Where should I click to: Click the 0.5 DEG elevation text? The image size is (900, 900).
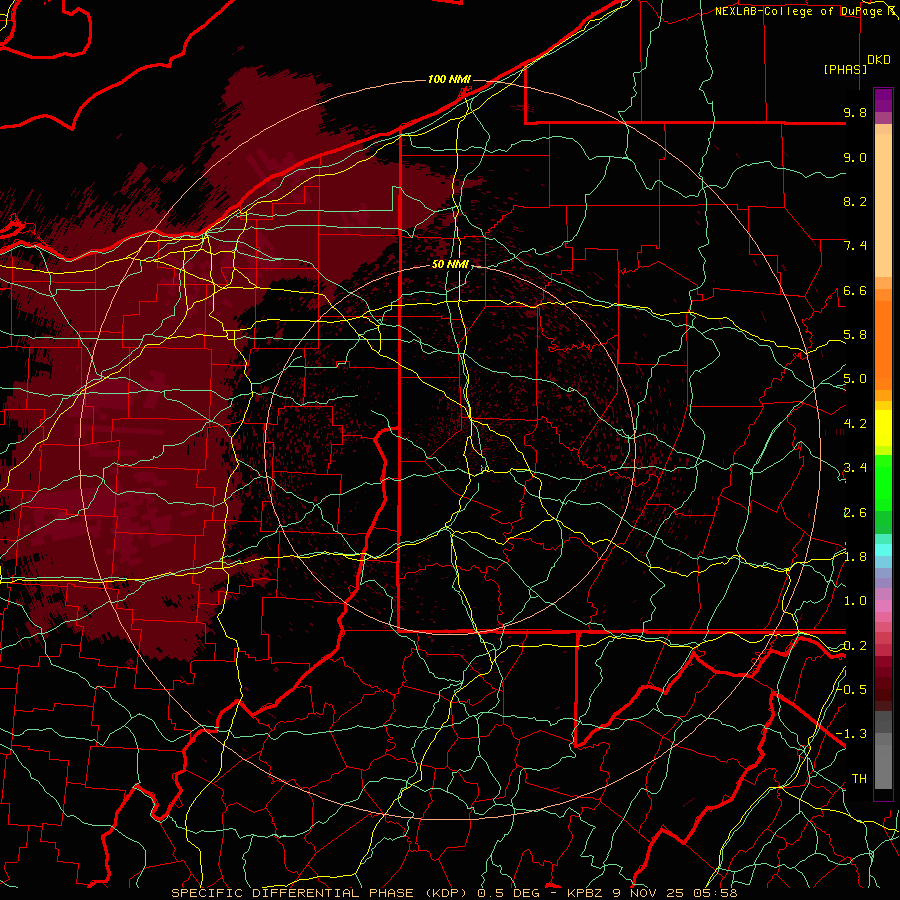click(508, 893)
